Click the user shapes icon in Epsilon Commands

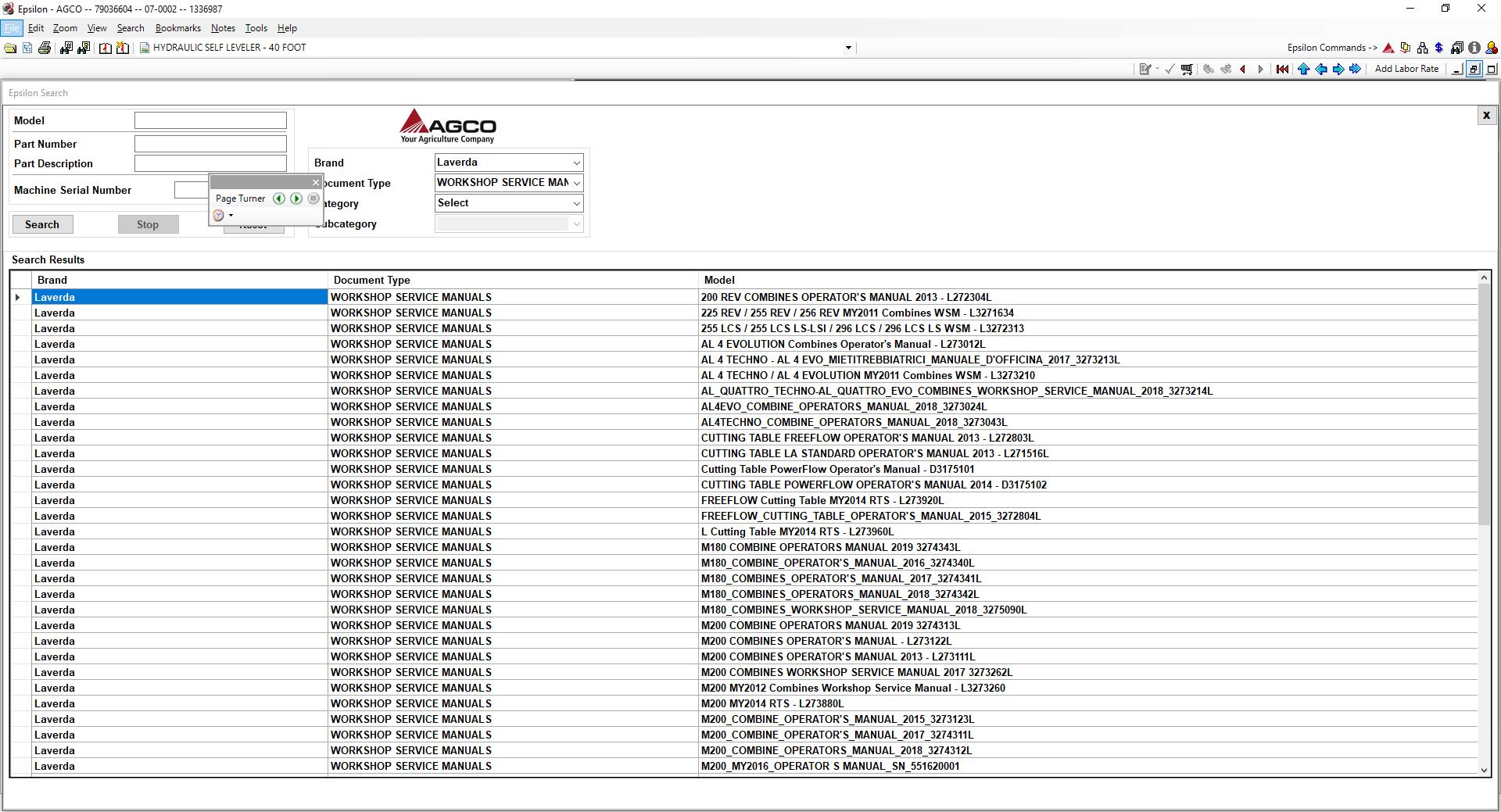[1492, 48]
